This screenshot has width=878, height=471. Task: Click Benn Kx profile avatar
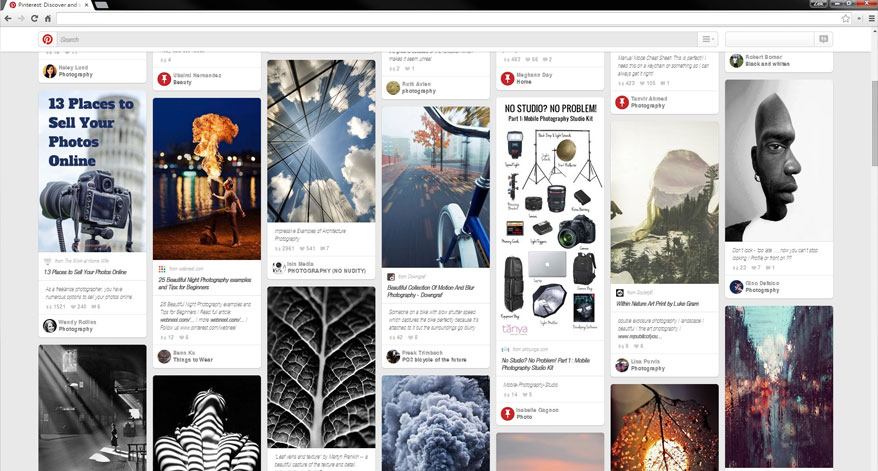[x=164, y=356]
